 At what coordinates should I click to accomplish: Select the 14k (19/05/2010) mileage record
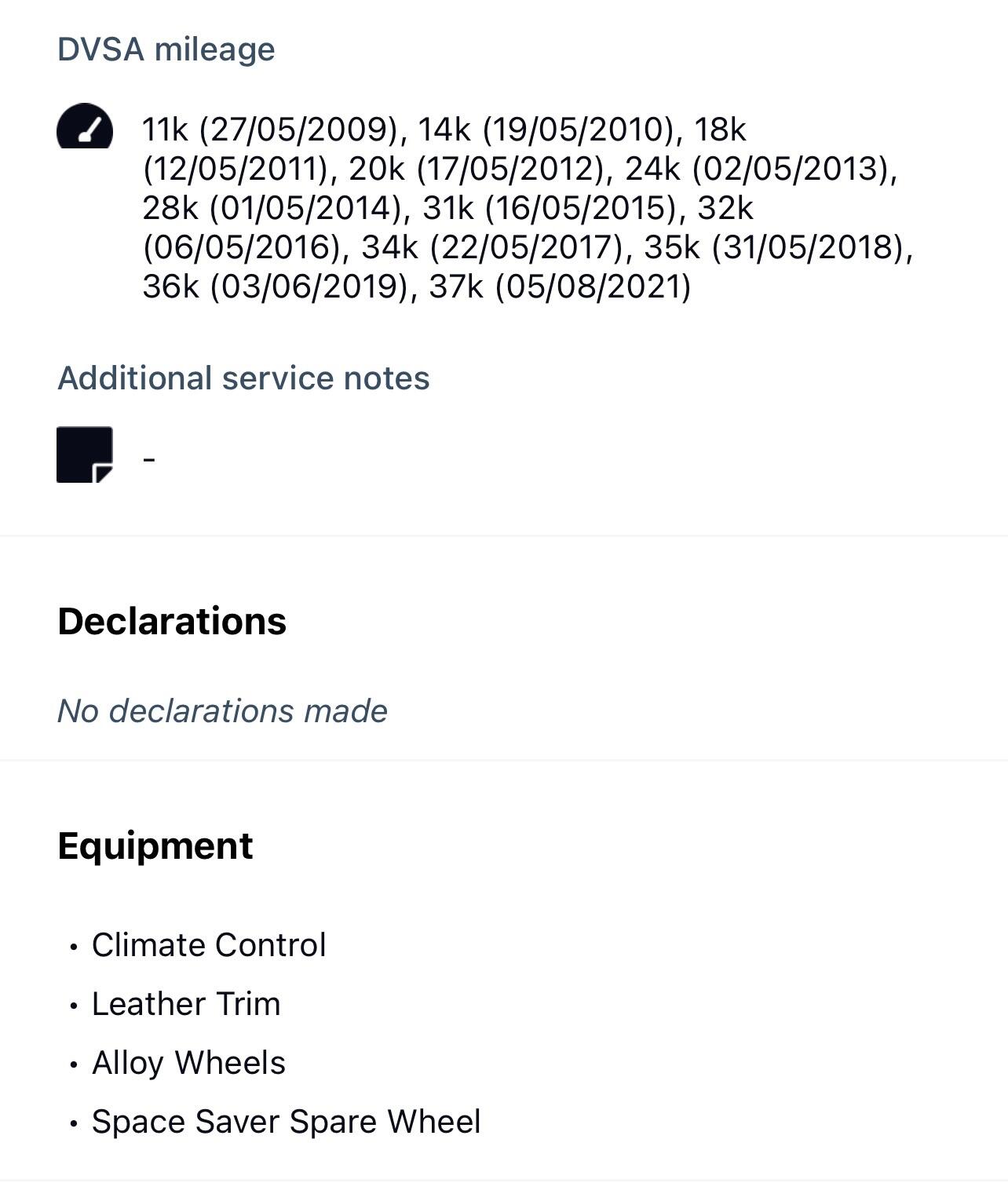tap(546, 130)
